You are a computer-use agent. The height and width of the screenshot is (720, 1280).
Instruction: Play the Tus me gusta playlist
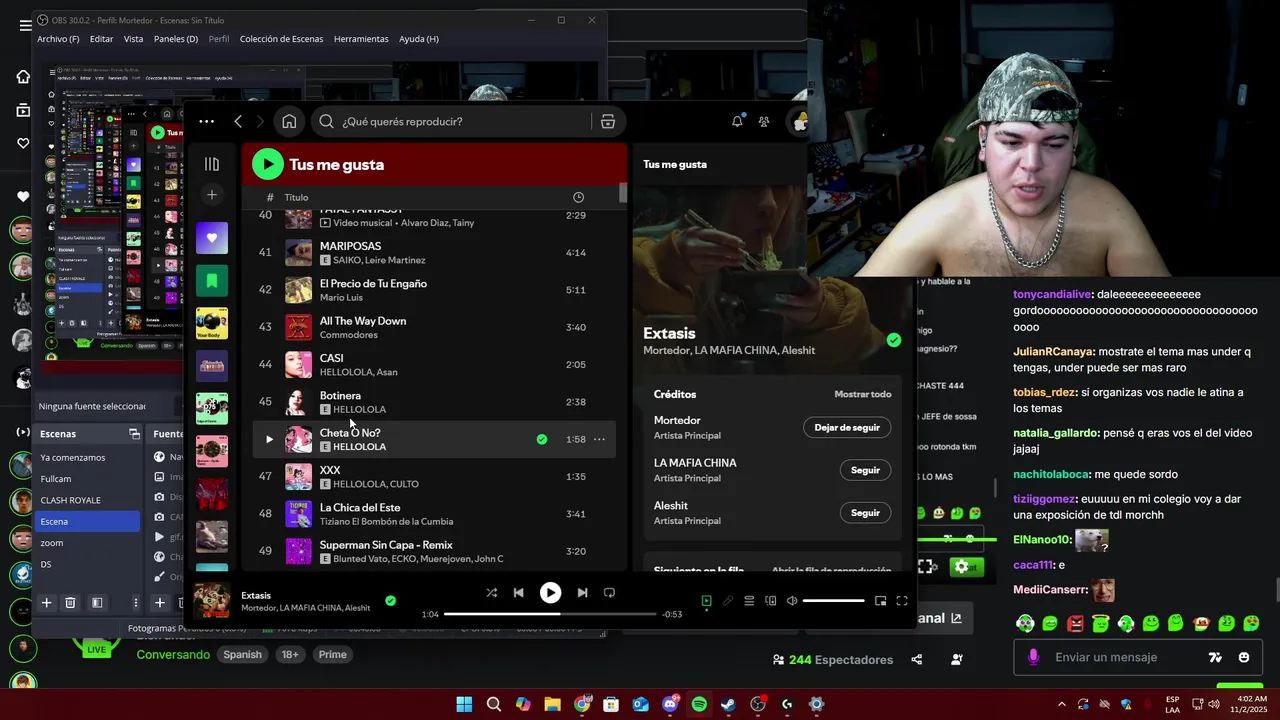(267, 164)
